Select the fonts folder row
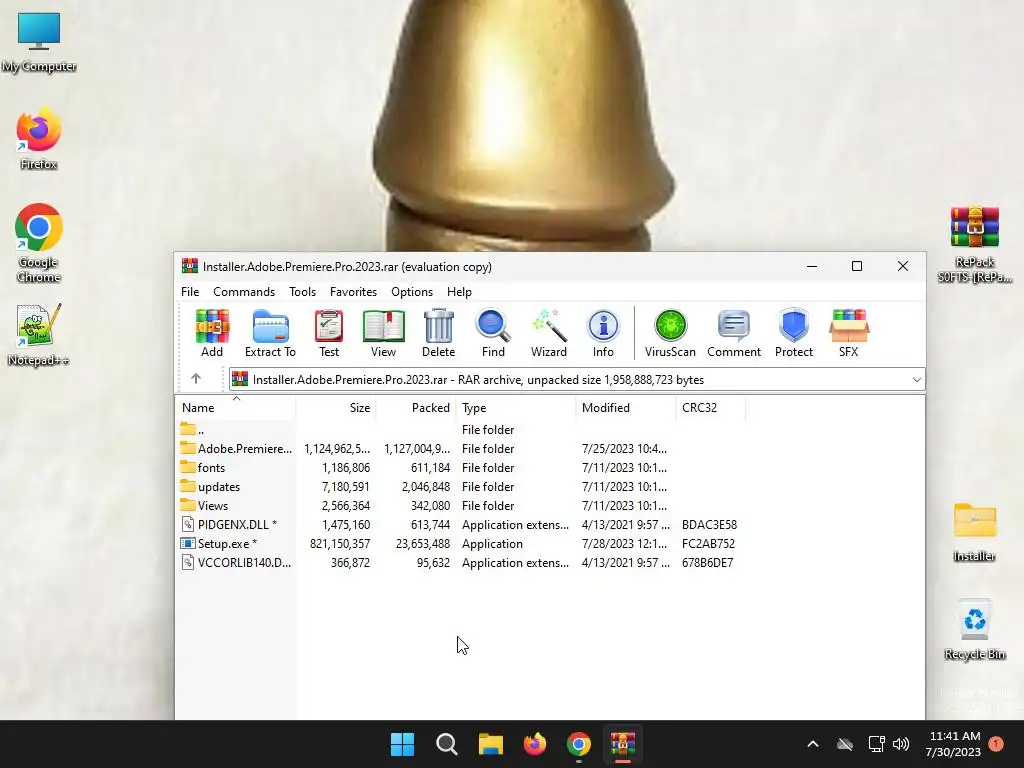1024x768 pixels. coord(461,468)
